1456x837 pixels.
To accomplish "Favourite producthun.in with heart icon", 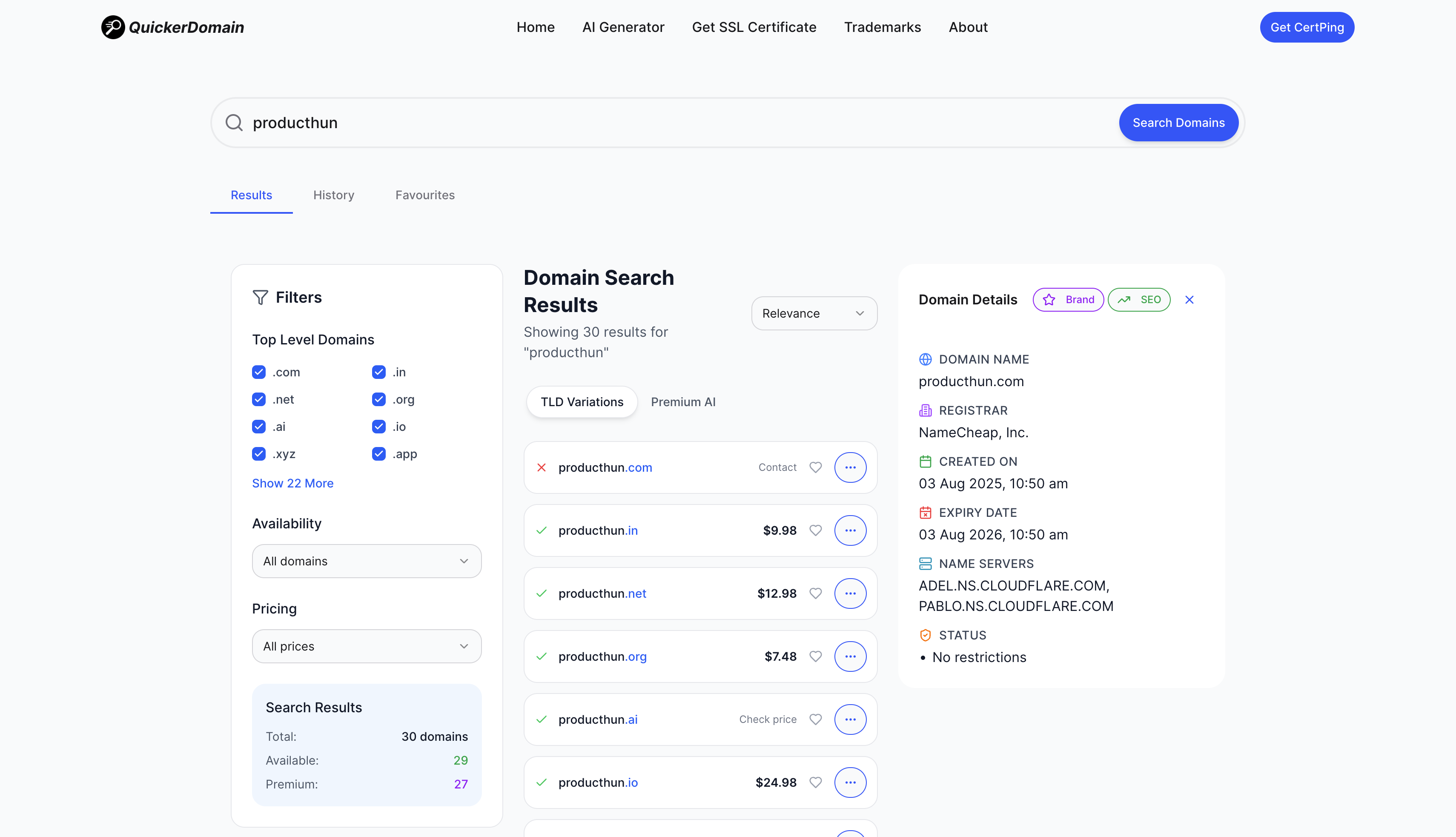I will coord(815,530).
